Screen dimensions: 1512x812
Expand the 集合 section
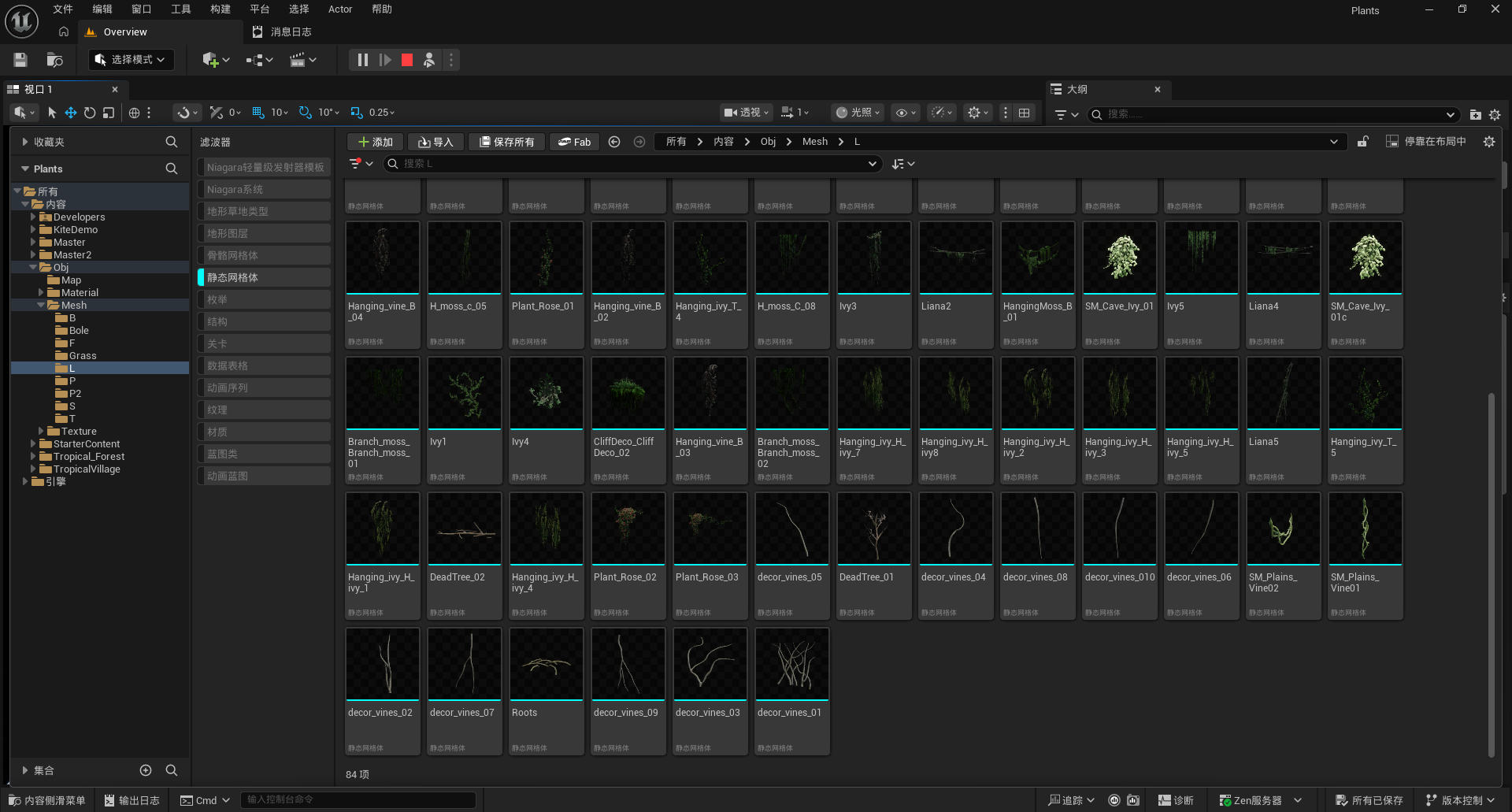(25, 770)
